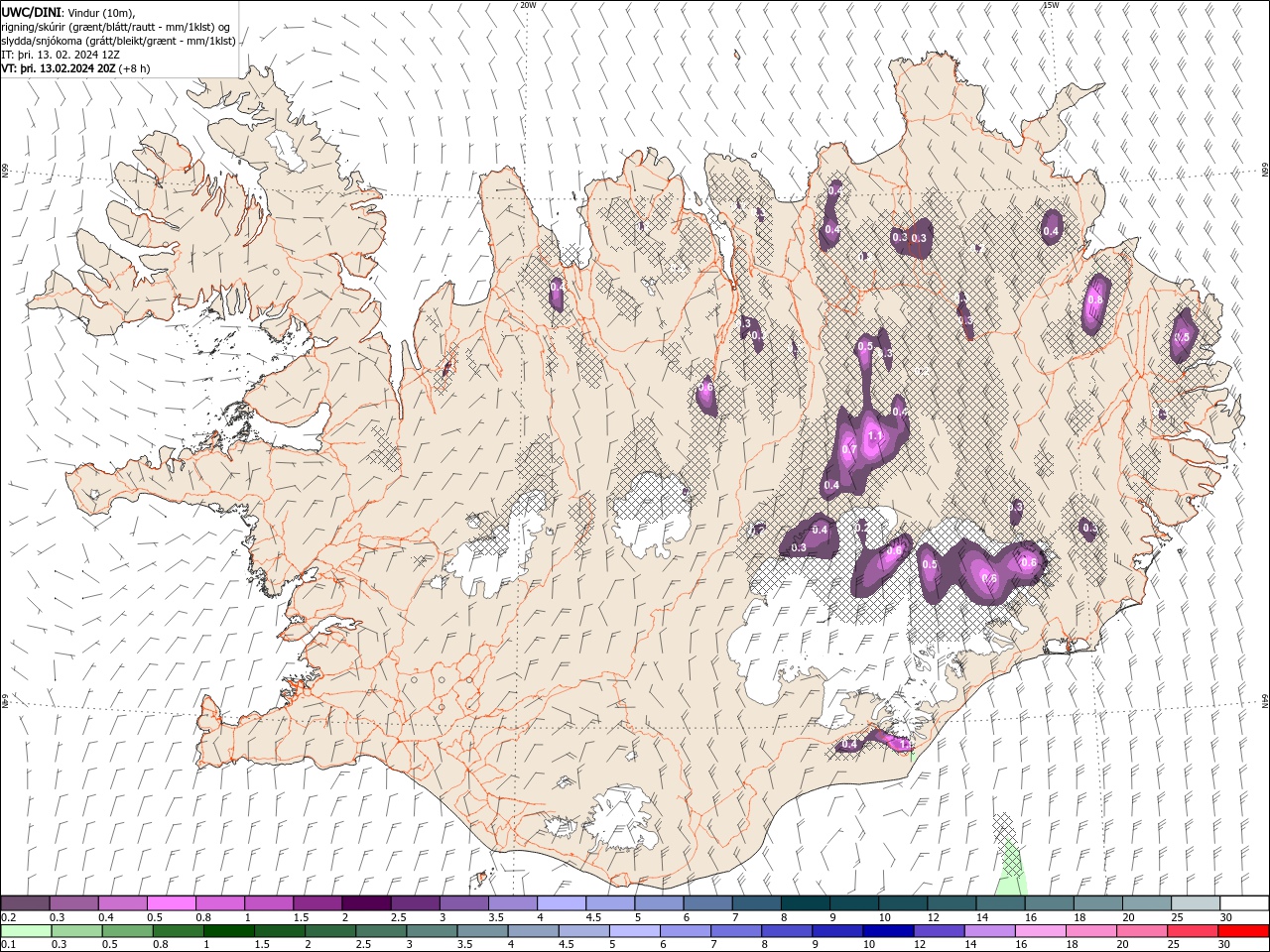Image resolution: width=1270 pixels, height=952 pixels.
Task: Click the 0.7 value beside the 1.1 peak
Action: [848, 449]
